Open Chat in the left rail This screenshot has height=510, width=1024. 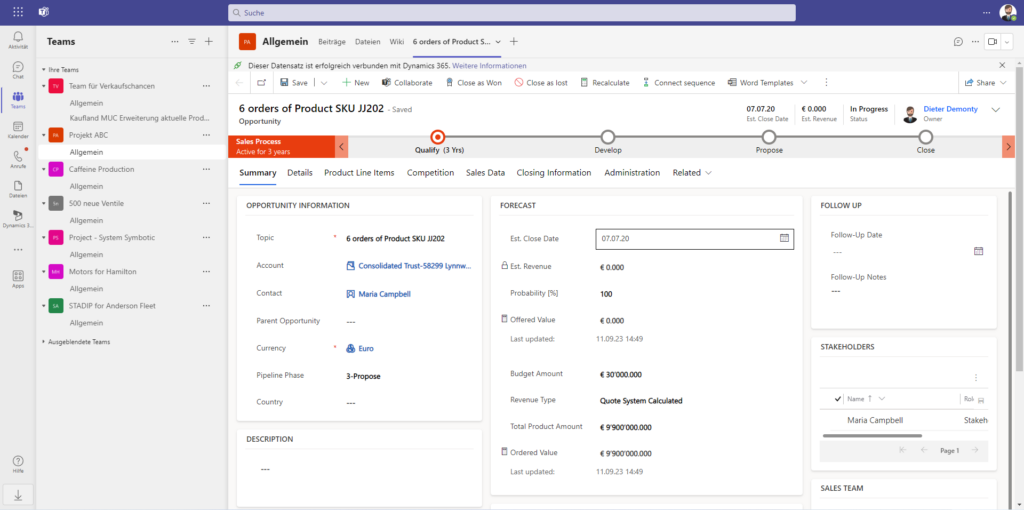(18, 70)
